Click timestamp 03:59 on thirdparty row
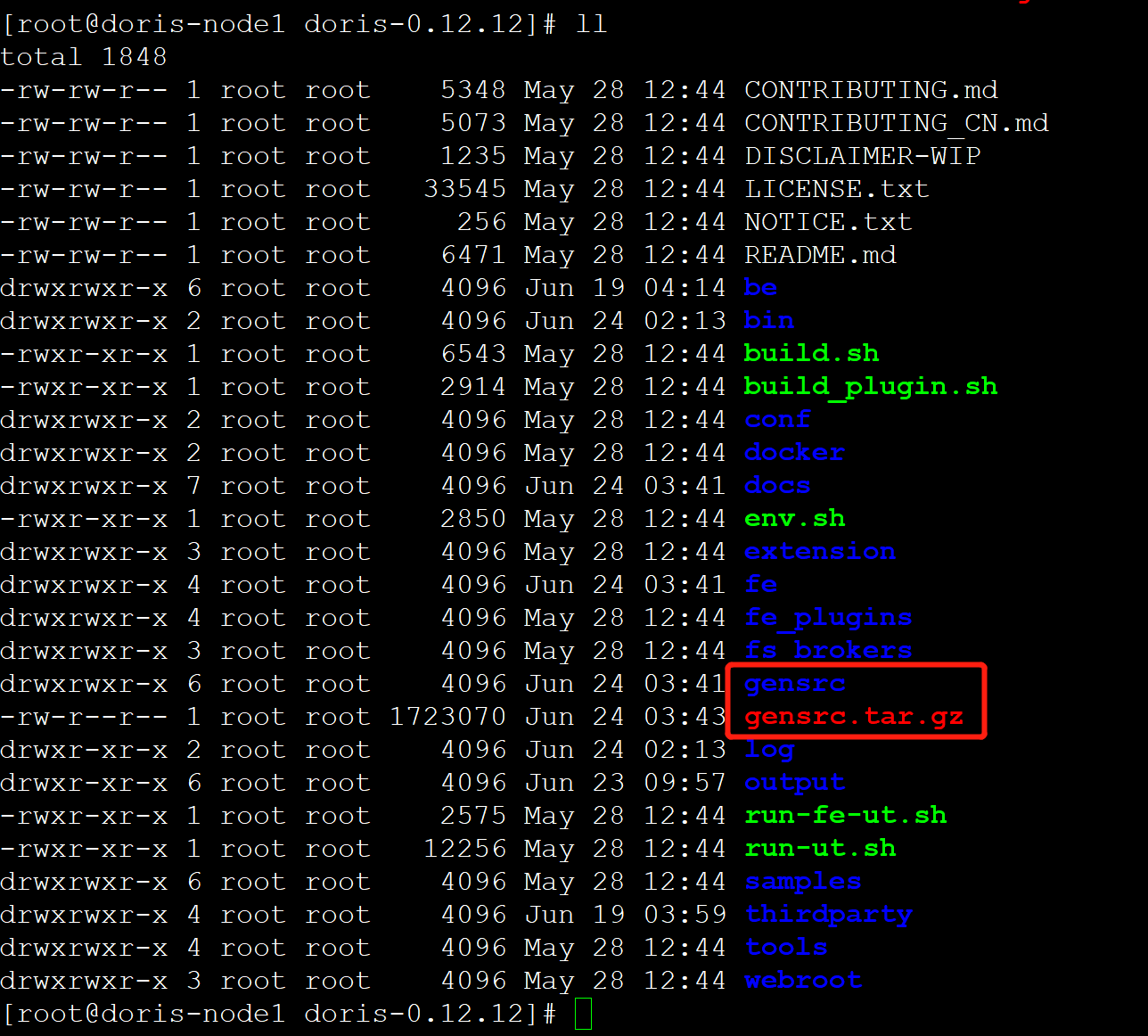This screenshot has width=1148, height=1036. [x=685, y=915]
